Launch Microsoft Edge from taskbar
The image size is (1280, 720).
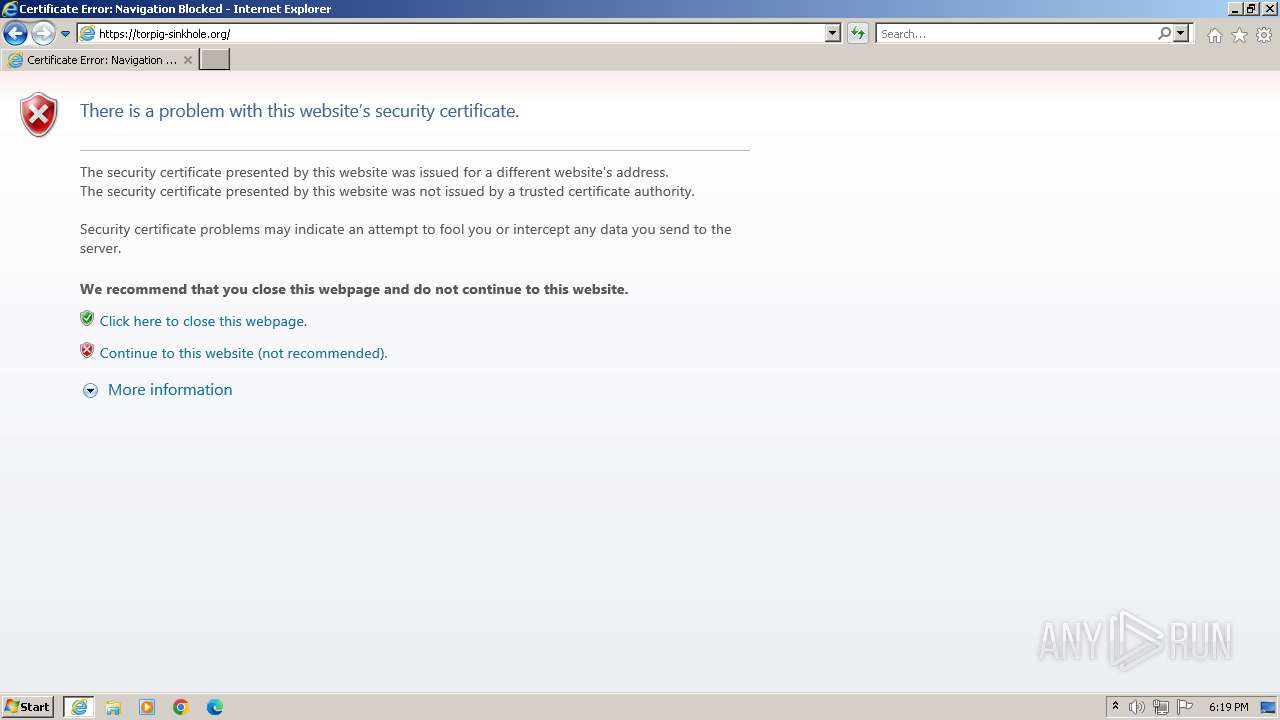[215, 707]
